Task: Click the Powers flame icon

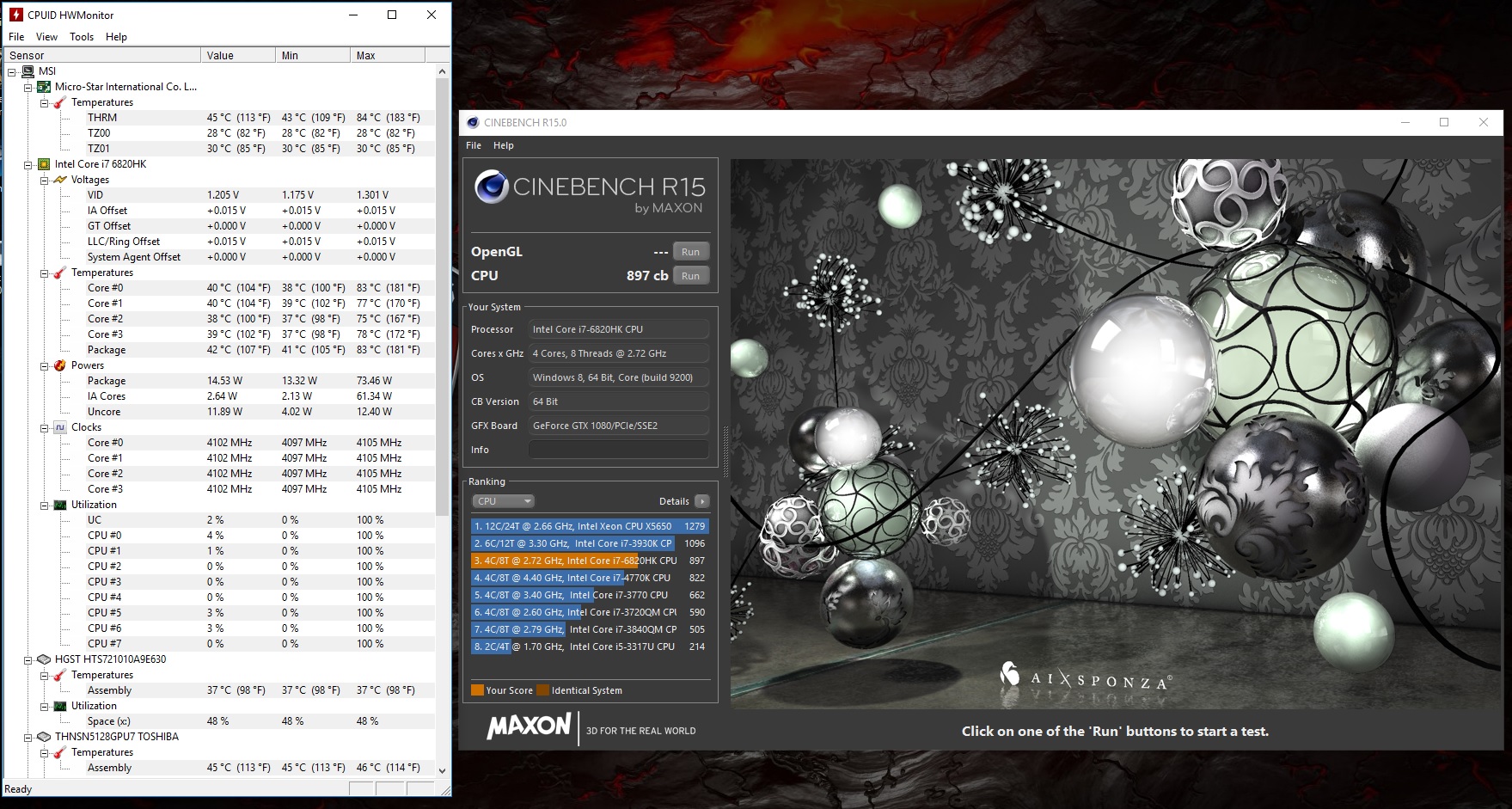Action: click(60, 365)
